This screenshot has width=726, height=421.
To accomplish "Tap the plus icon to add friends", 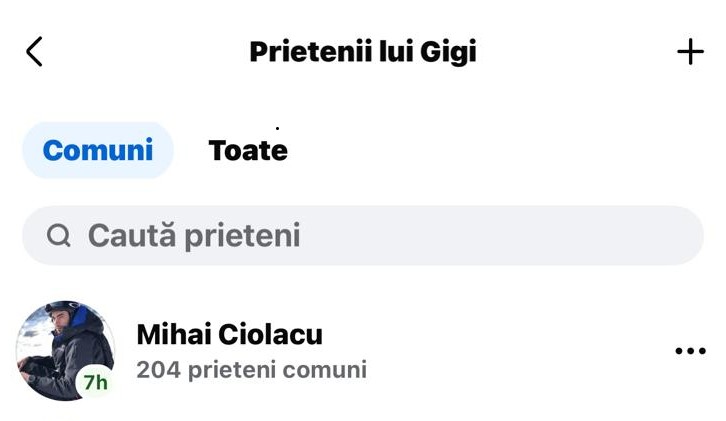I will click(x=690, y=52).
